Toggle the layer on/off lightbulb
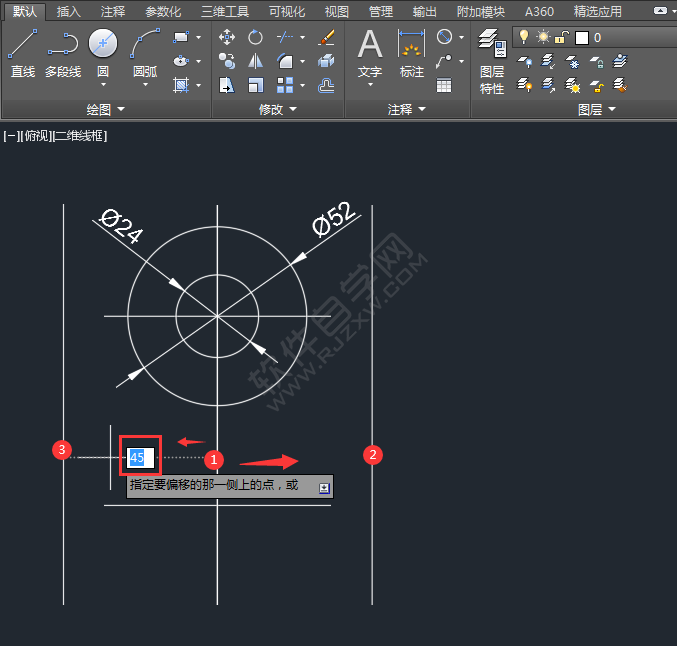677x646 pixels. [x=522, y=37]
